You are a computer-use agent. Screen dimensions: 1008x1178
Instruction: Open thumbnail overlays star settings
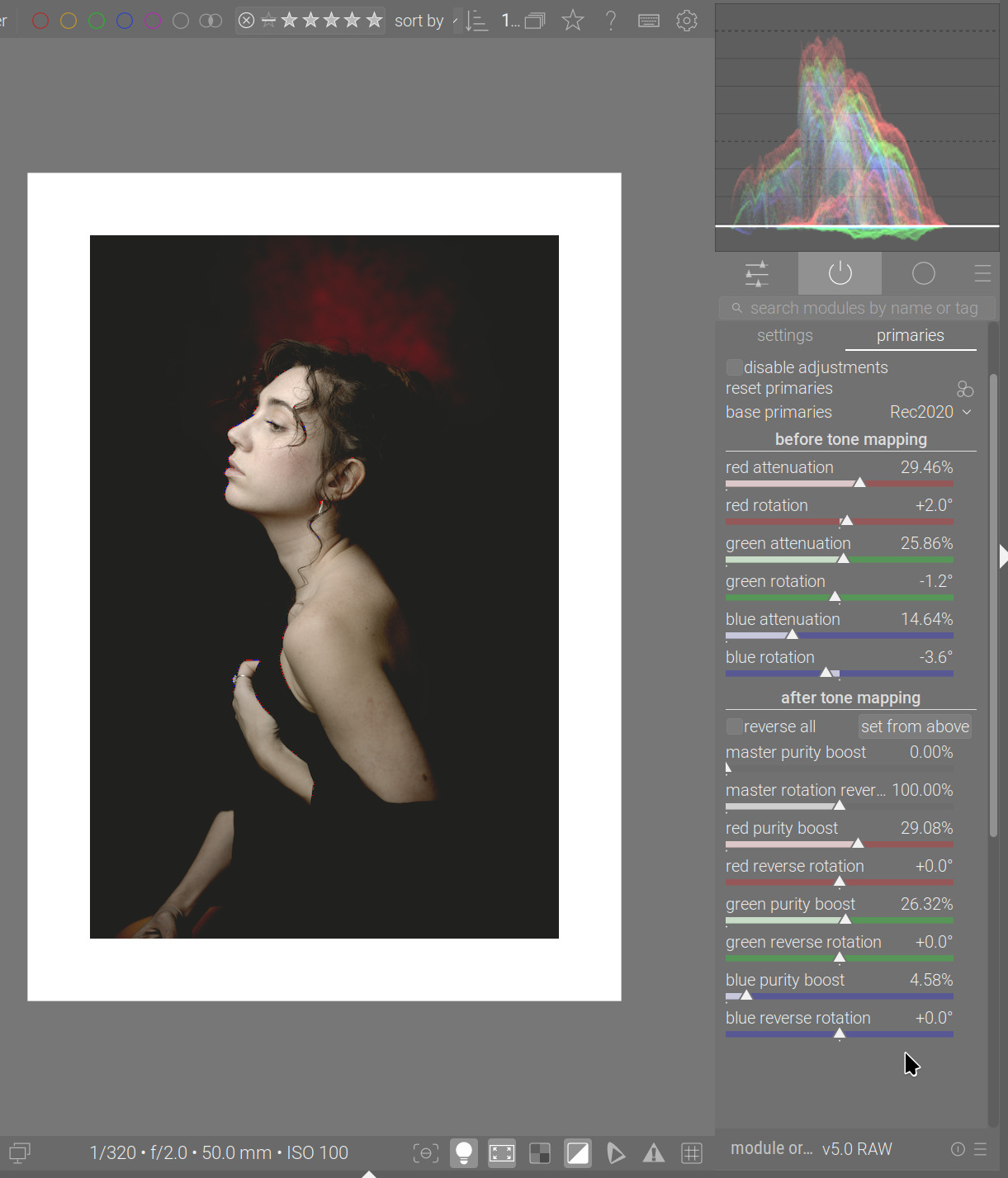click(x=572, y=21)
